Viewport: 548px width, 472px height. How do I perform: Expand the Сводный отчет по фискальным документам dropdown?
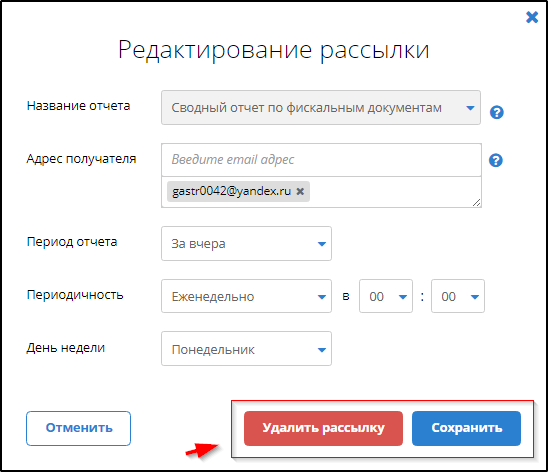click(321, 108)
